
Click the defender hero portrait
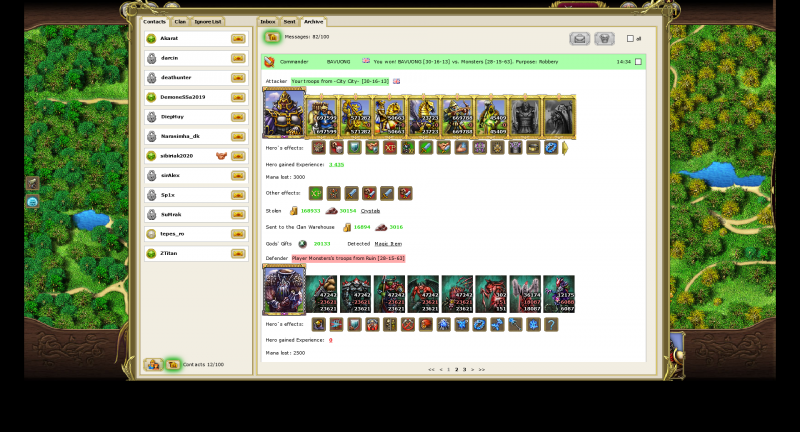(283, 291)
